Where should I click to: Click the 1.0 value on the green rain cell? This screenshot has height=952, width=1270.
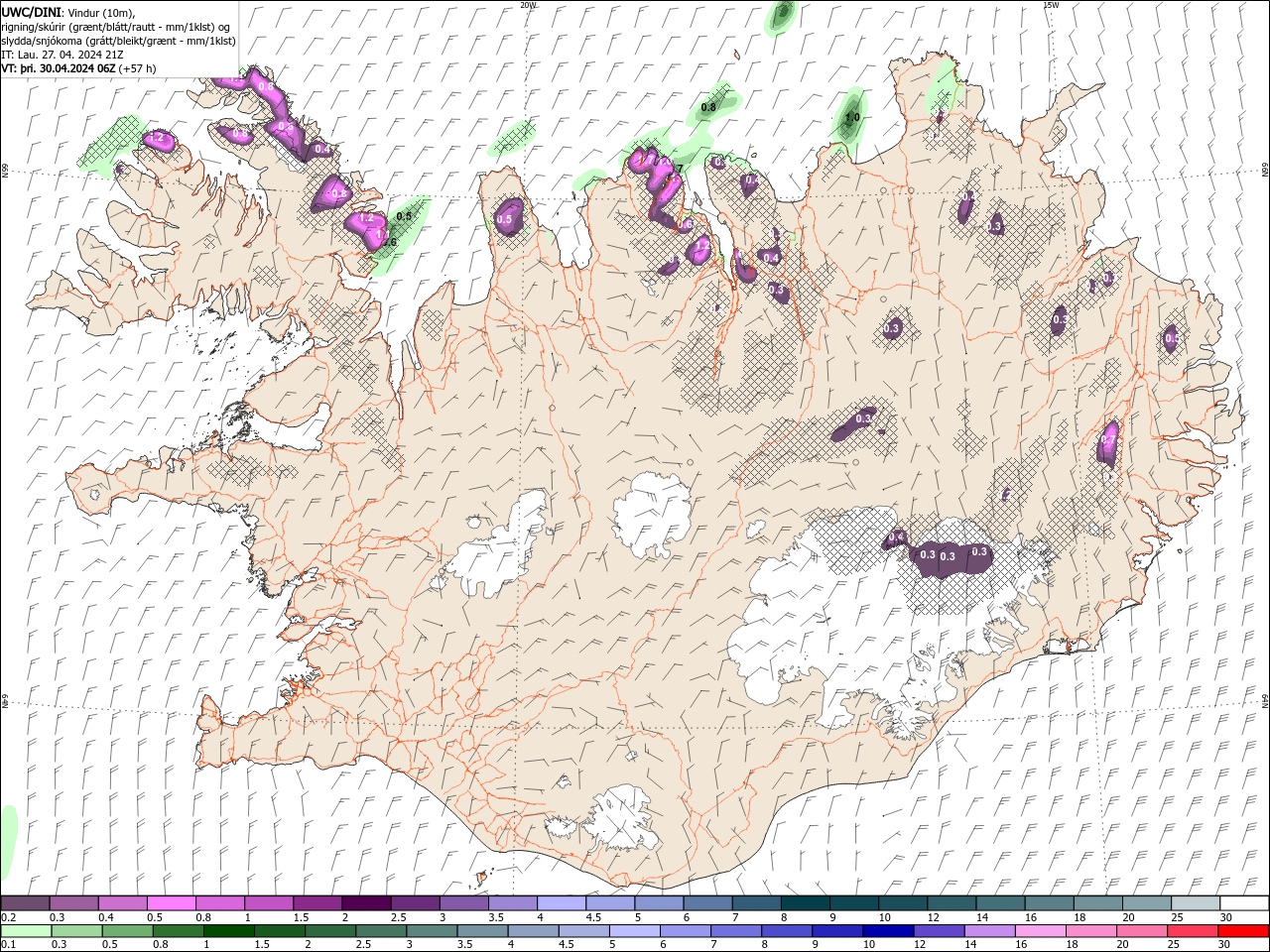pos(851,117)
